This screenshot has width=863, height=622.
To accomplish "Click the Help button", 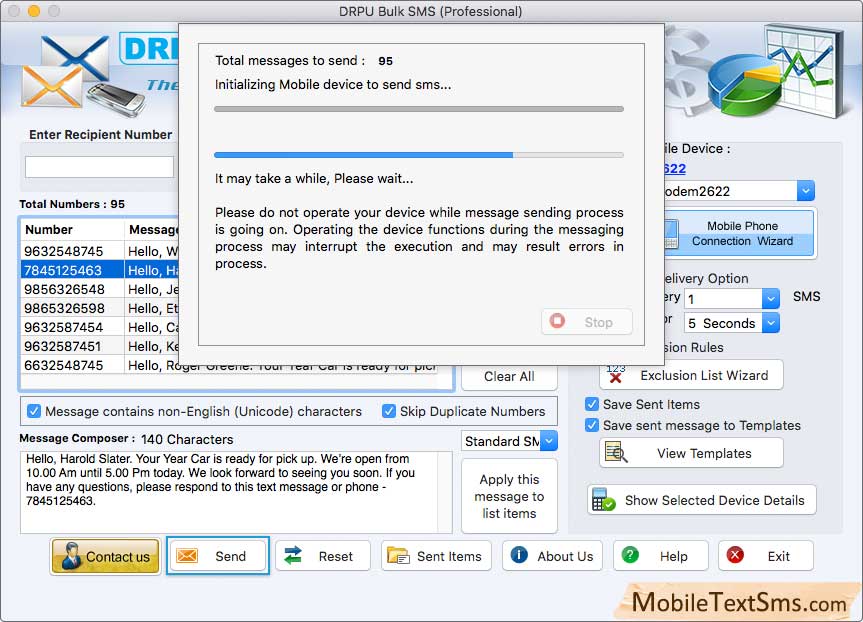I will click(660, 556).
